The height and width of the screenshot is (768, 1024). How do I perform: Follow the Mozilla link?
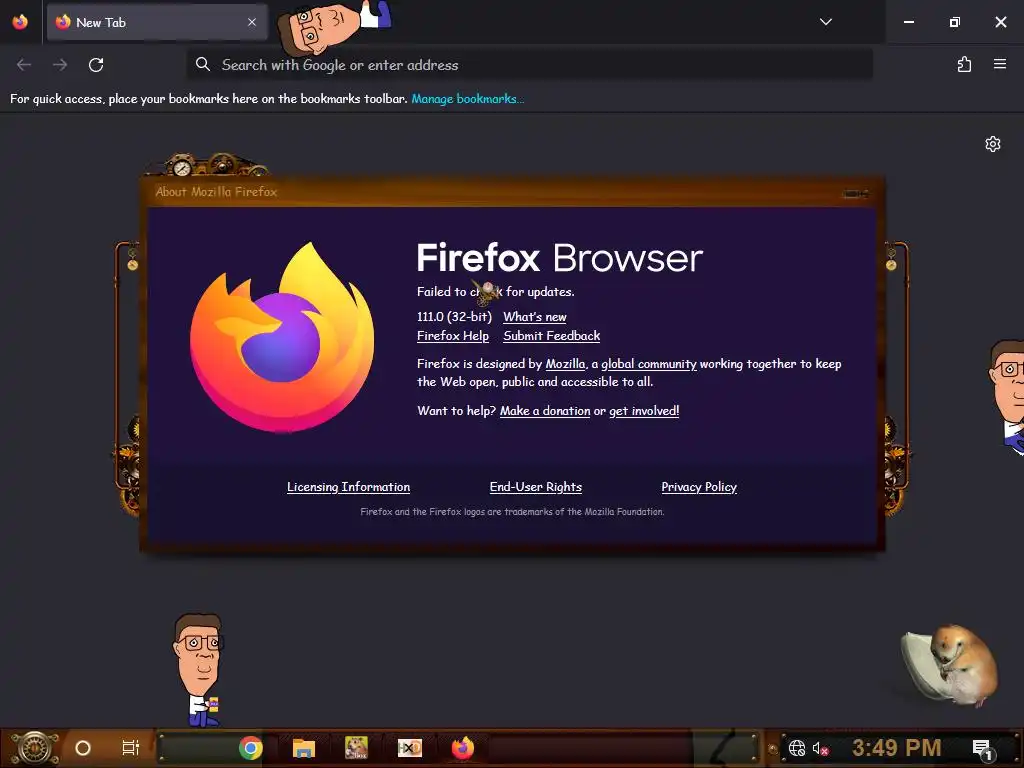click(x=566, y=364)
